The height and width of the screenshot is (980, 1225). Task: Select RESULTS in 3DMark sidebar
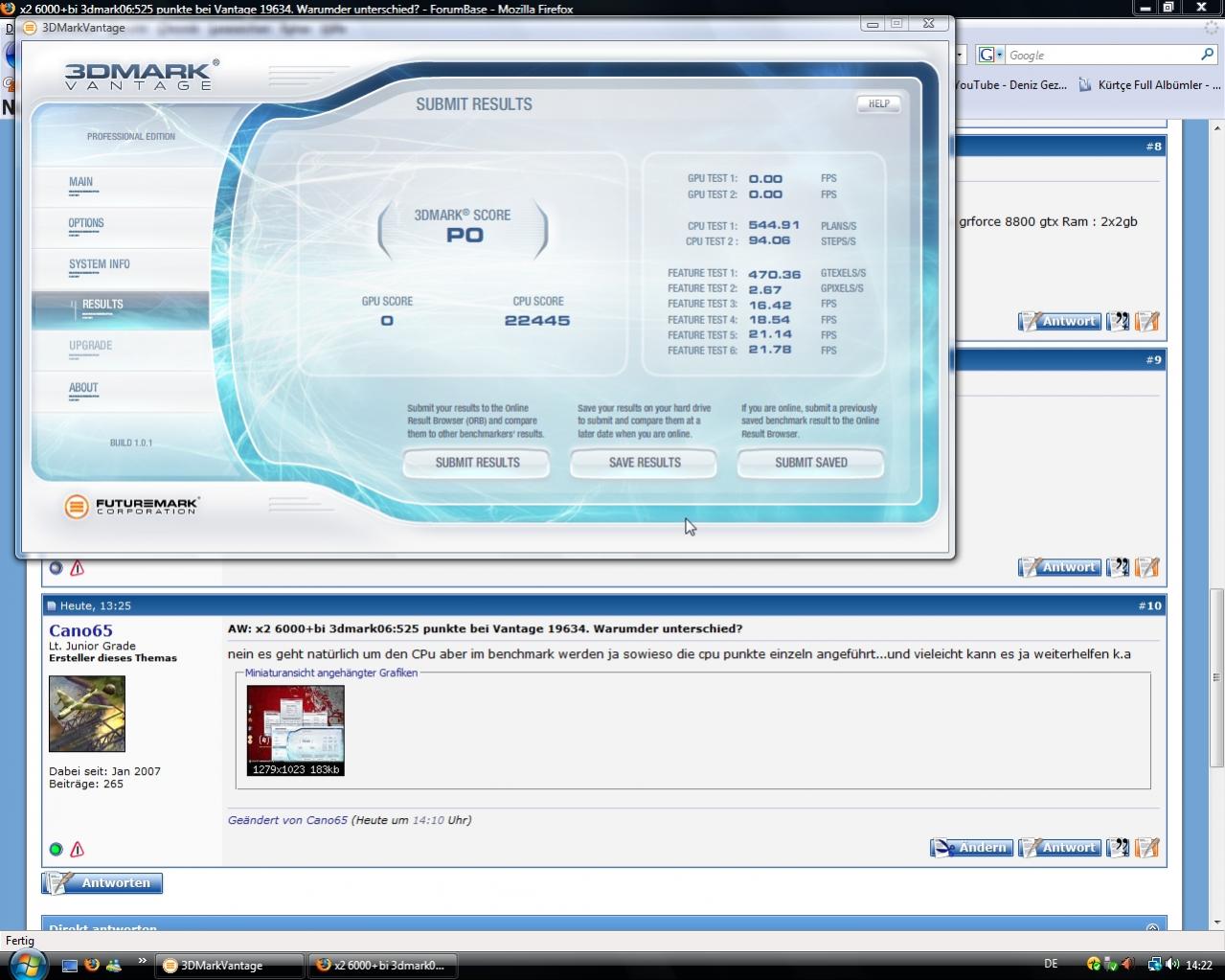(x=121, y=309)
